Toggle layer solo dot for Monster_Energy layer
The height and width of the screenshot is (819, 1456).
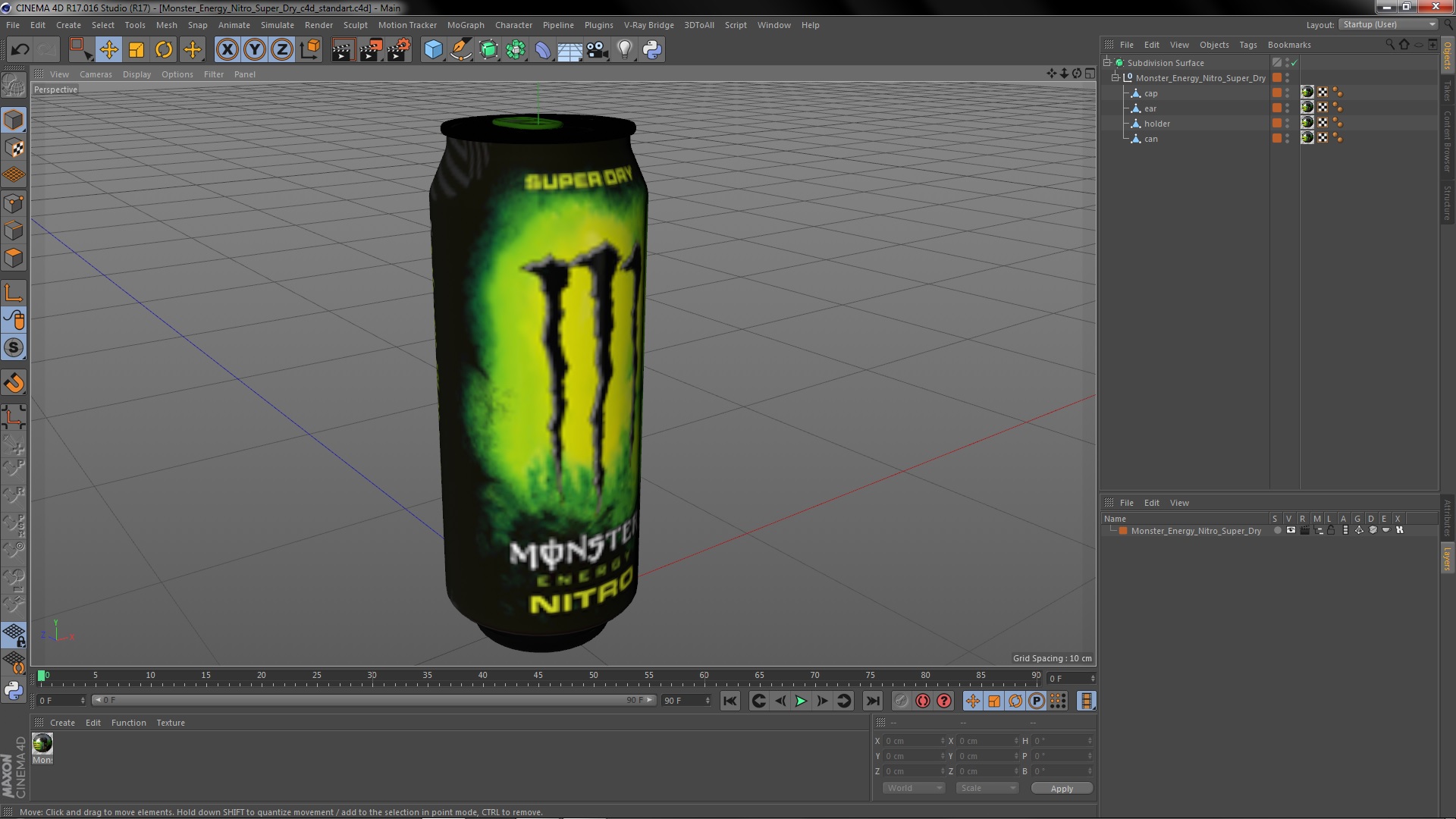(1277, 531)
